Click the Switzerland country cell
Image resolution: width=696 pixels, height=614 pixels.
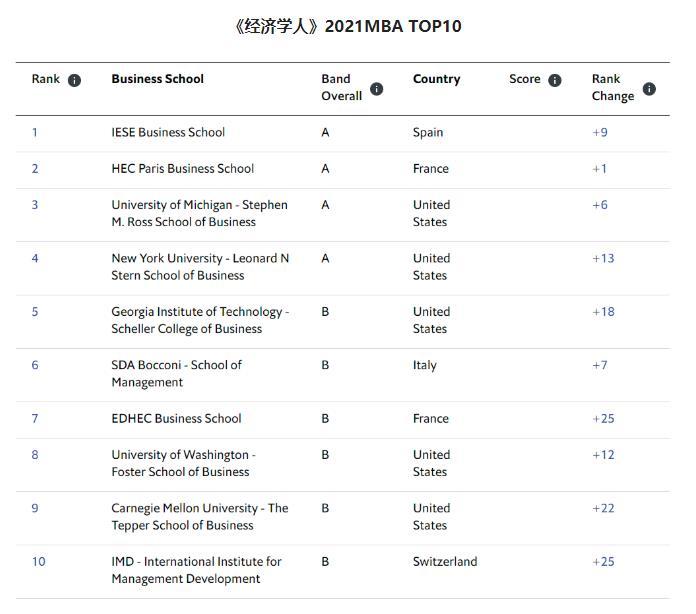(x=445, y=562)
